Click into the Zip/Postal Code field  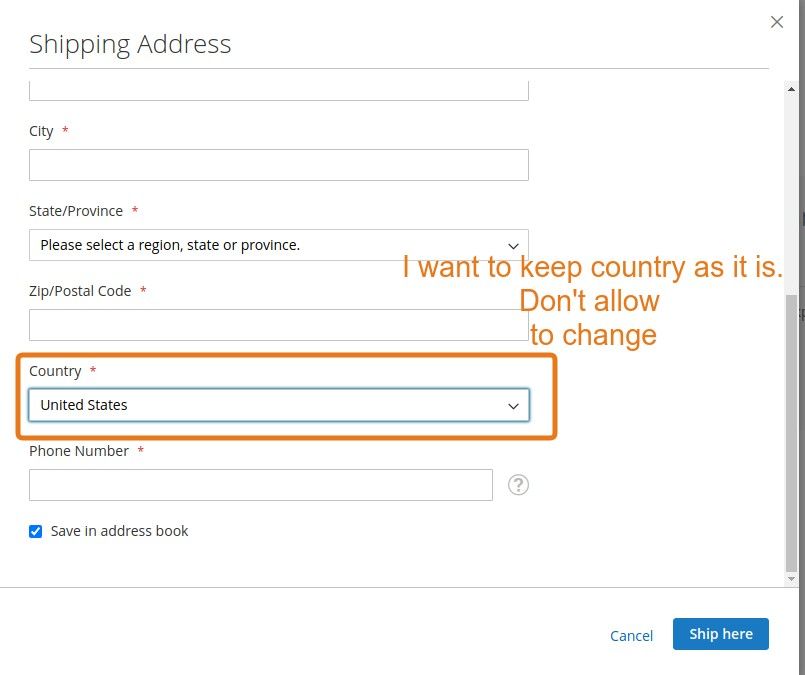coord(278,325)
